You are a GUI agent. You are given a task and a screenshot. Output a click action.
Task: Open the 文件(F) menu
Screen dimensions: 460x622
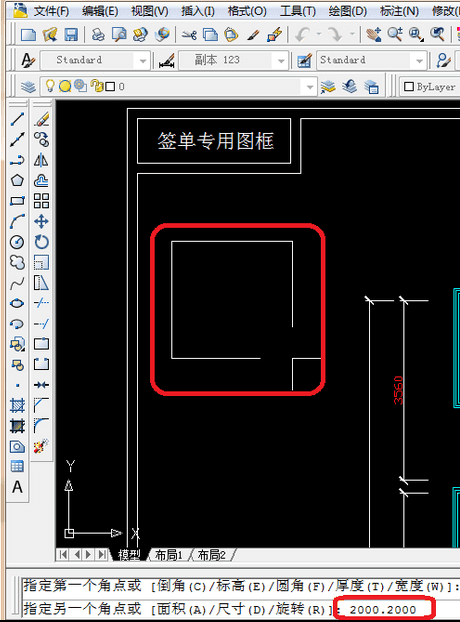[x=51, y=11]
